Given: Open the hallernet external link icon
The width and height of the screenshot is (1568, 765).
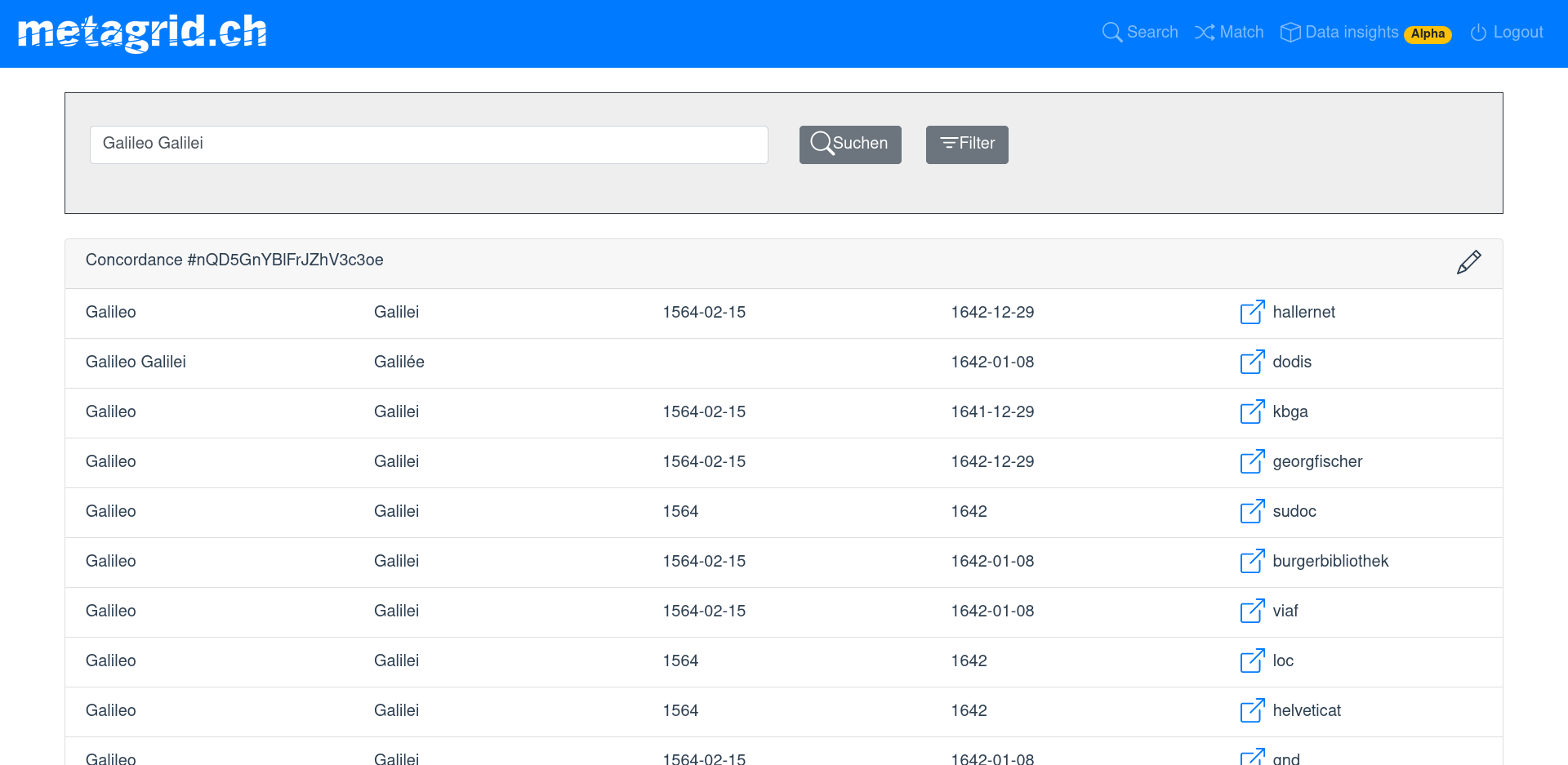Looking at the screenshot, I should [x=1252, y=312].
